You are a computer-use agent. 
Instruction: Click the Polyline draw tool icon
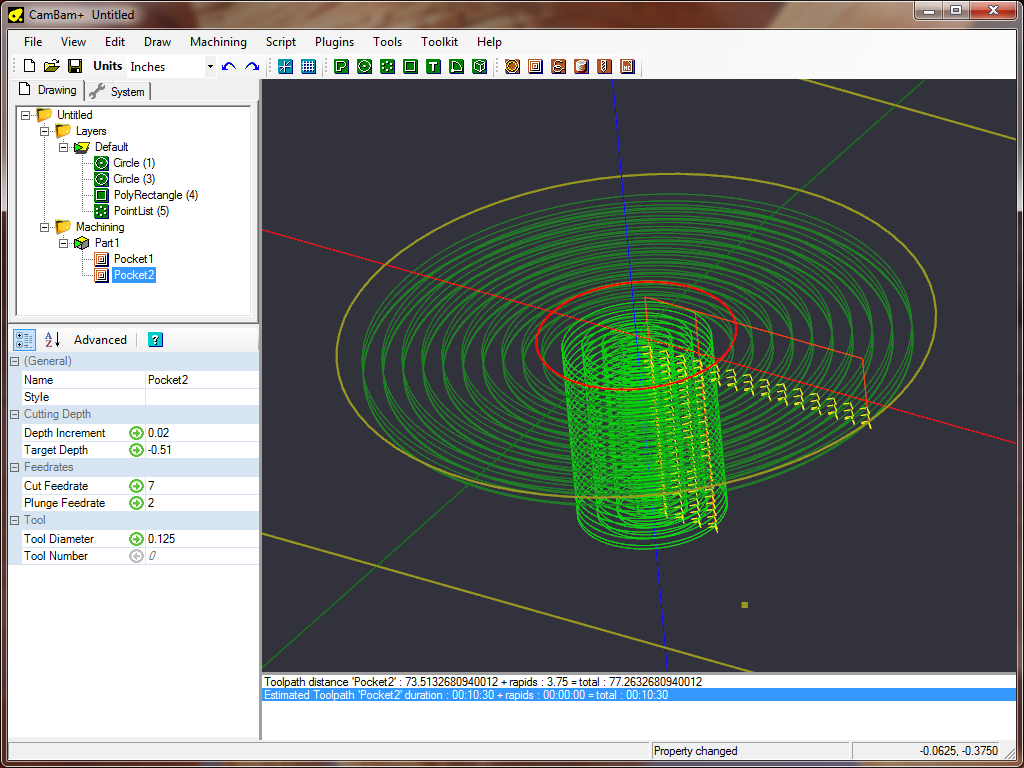[x=341, y=67]
